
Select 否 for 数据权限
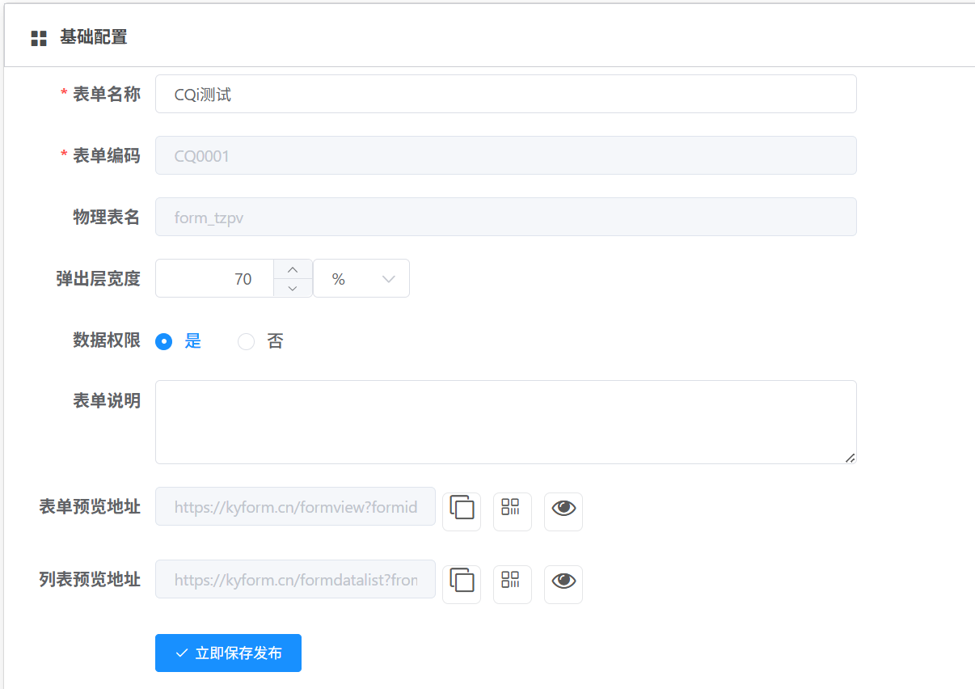click(246, 342)
